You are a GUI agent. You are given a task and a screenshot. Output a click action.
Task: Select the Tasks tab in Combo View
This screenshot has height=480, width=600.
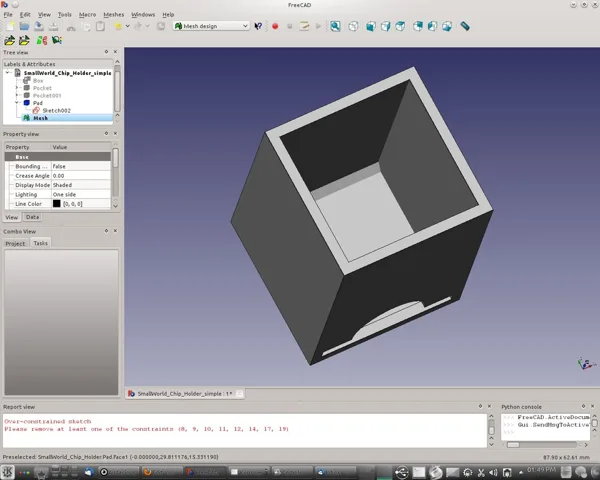pos(41,243)
